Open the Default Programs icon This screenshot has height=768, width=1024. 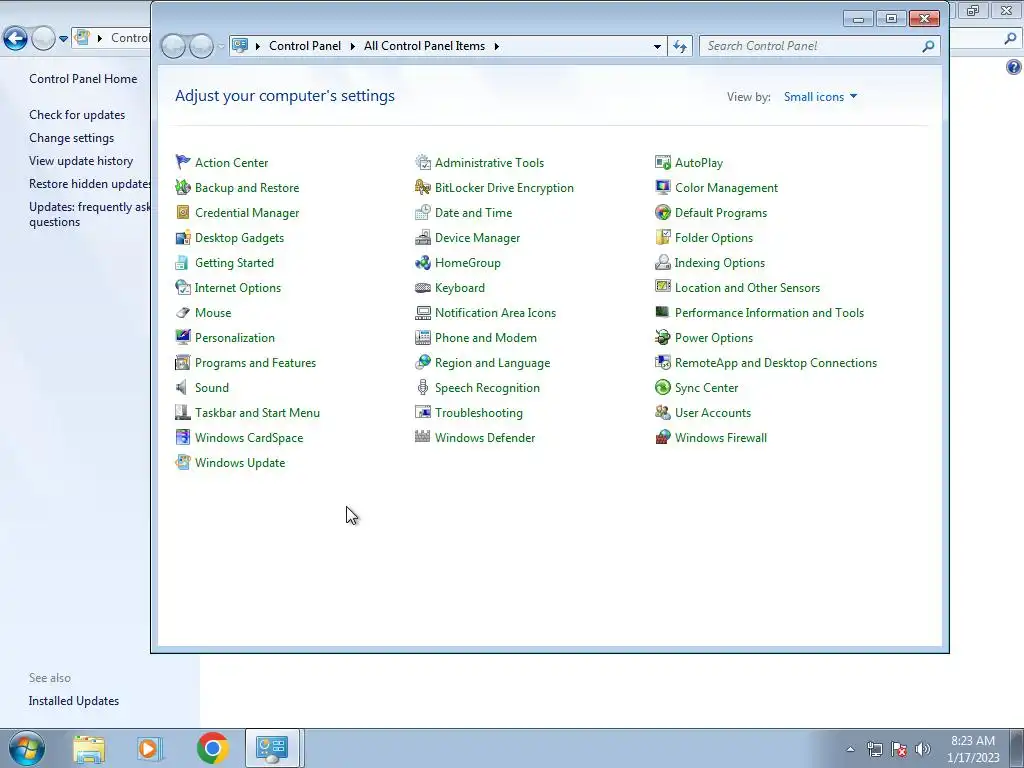(x=663, y=212)
